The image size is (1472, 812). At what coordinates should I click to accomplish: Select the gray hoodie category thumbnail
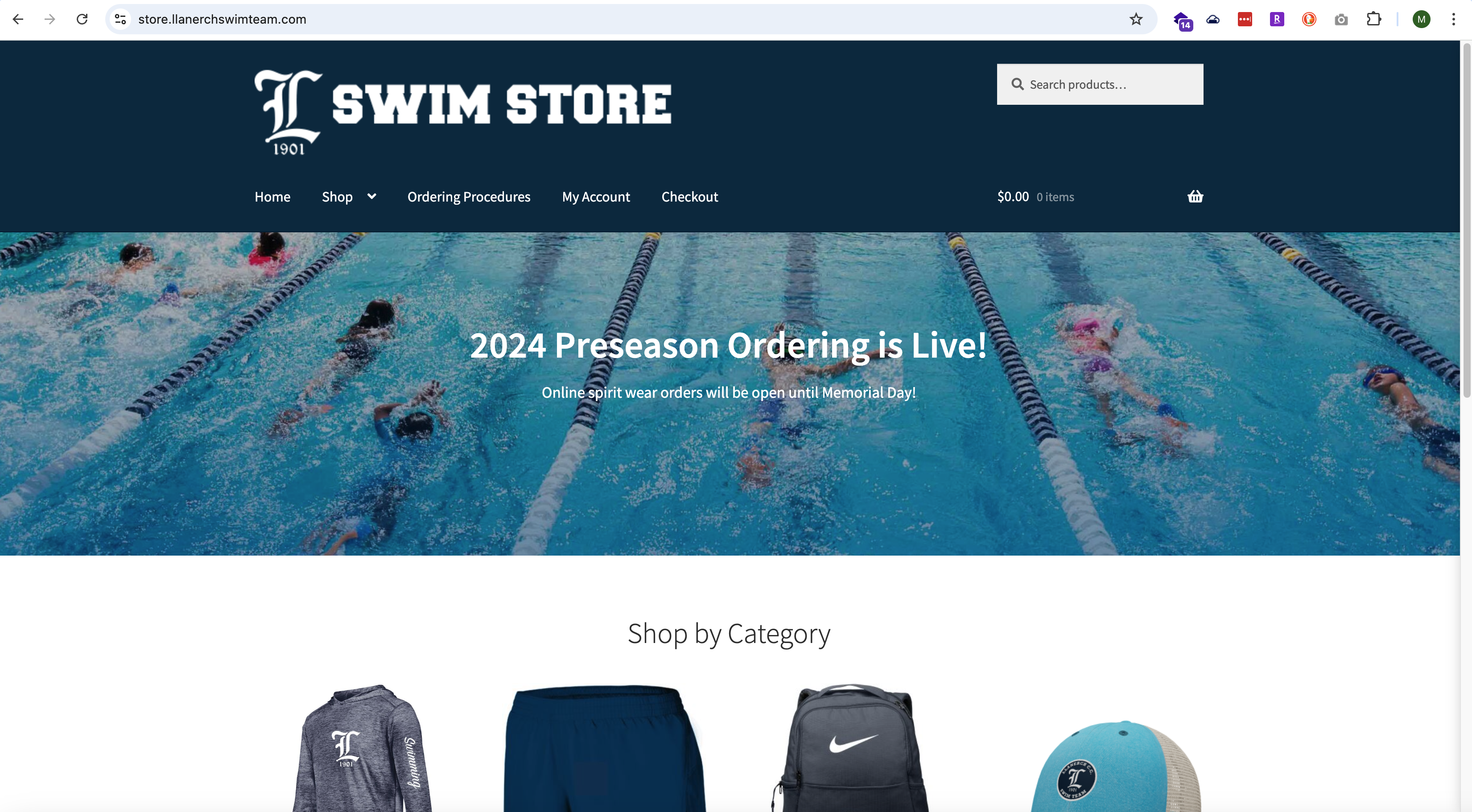click(362, 747)
